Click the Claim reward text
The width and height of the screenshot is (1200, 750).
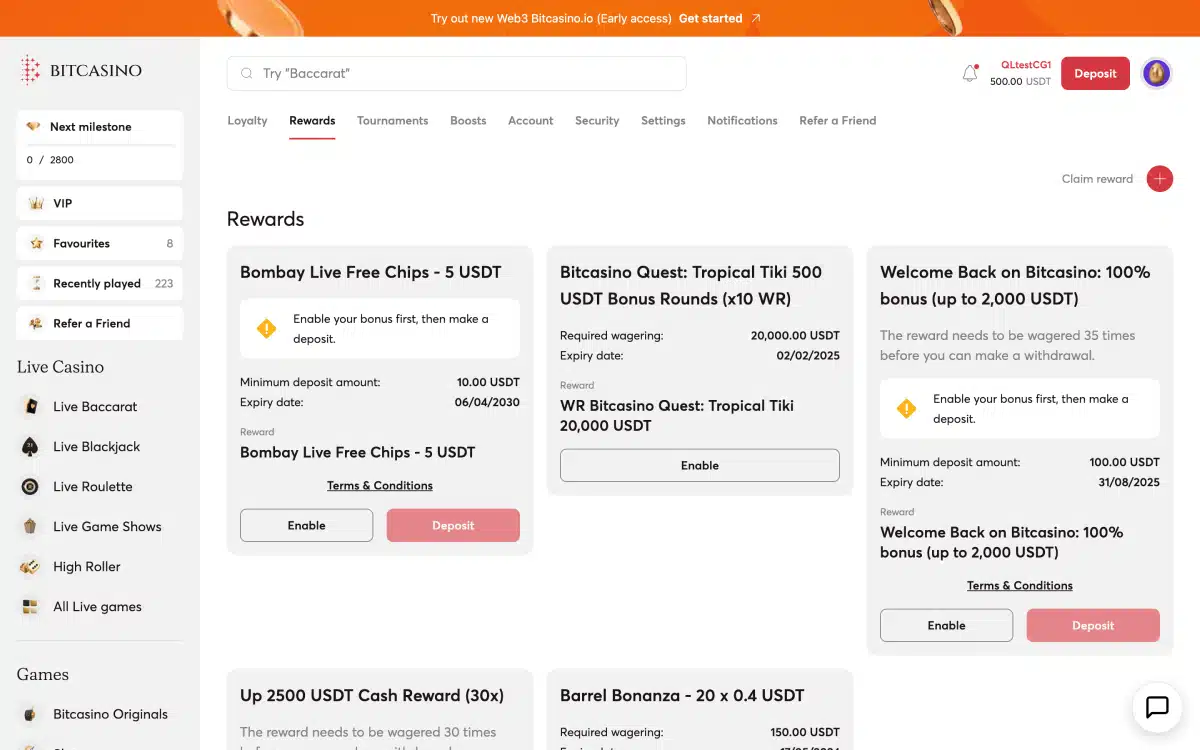[x=1097, y=179]
